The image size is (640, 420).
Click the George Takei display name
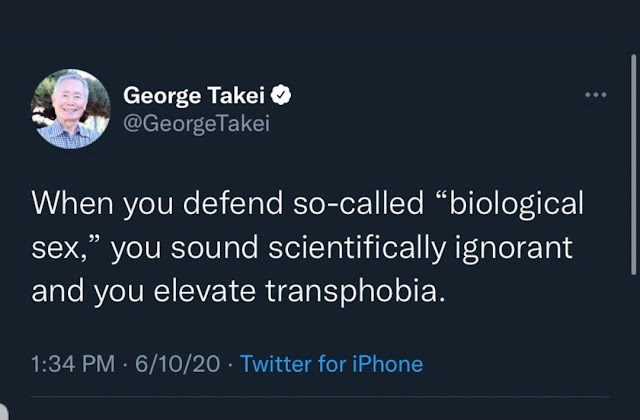tap(196, 96)
